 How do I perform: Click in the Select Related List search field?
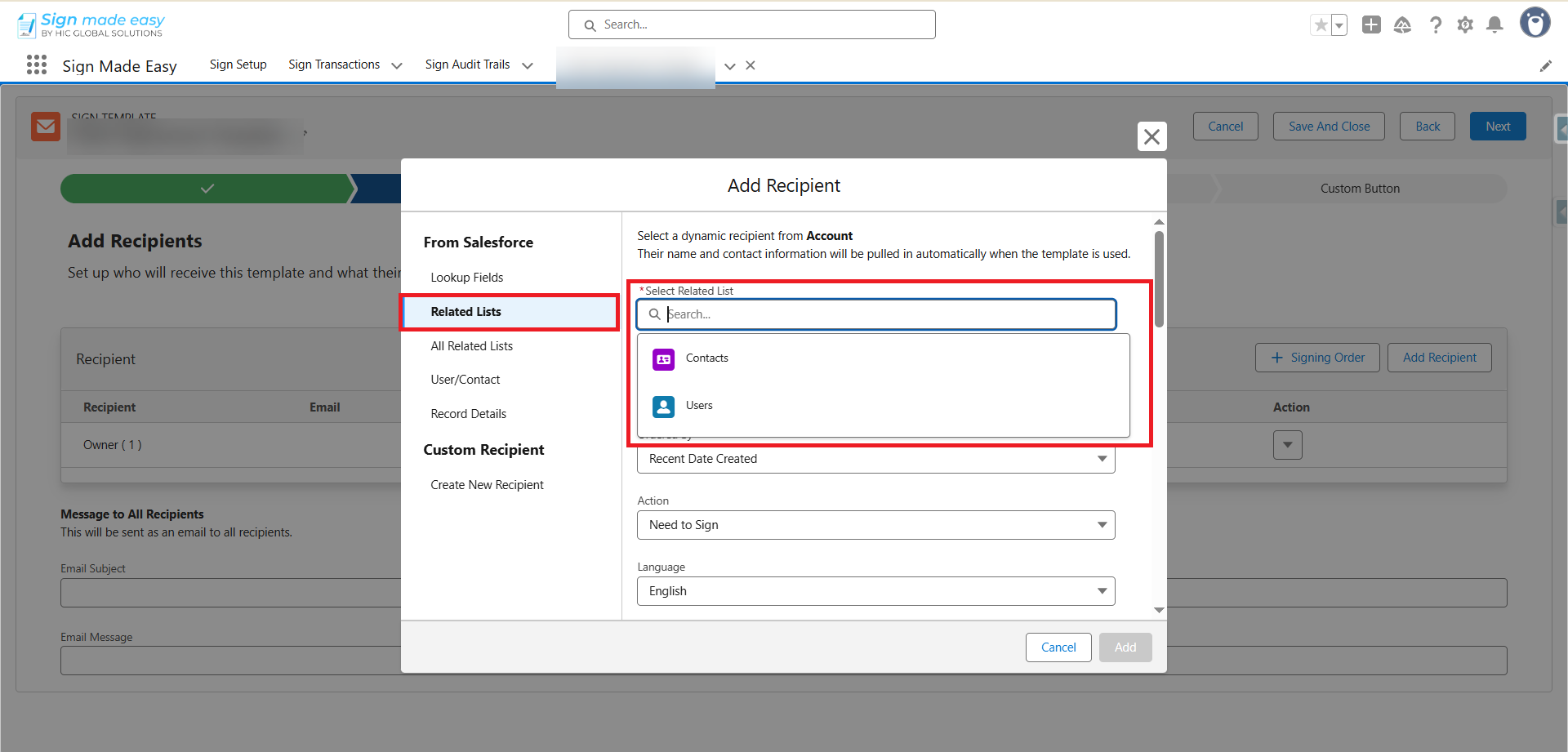click(x=886, y=314)
